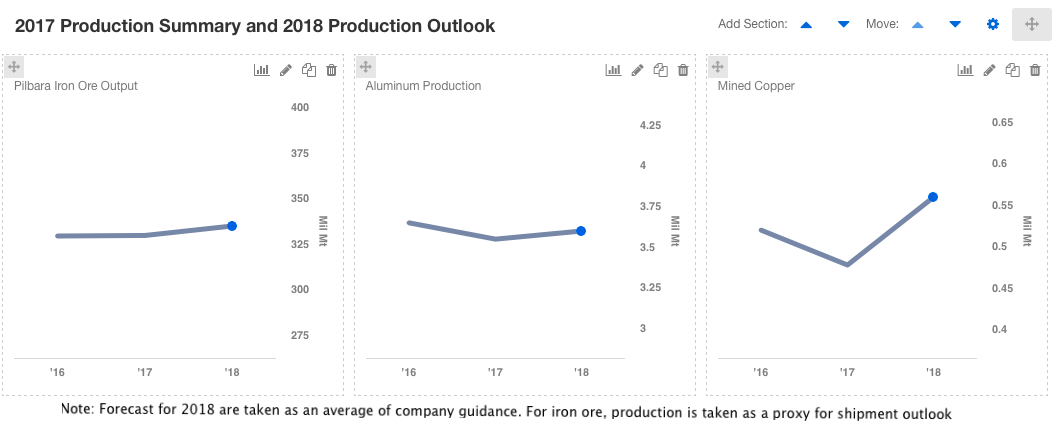Open section settings gear

993,24
